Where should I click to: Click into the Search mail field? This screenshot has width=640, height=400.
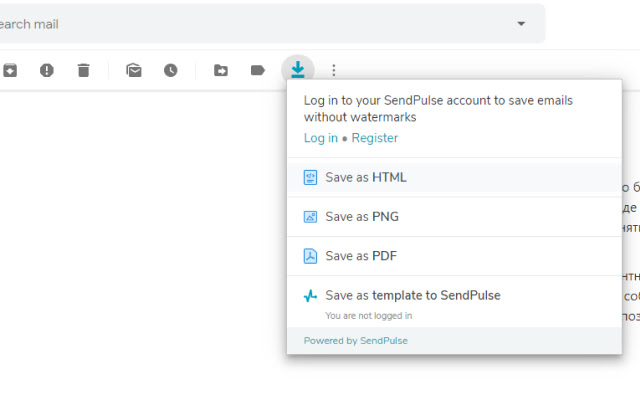click(250, 24)
